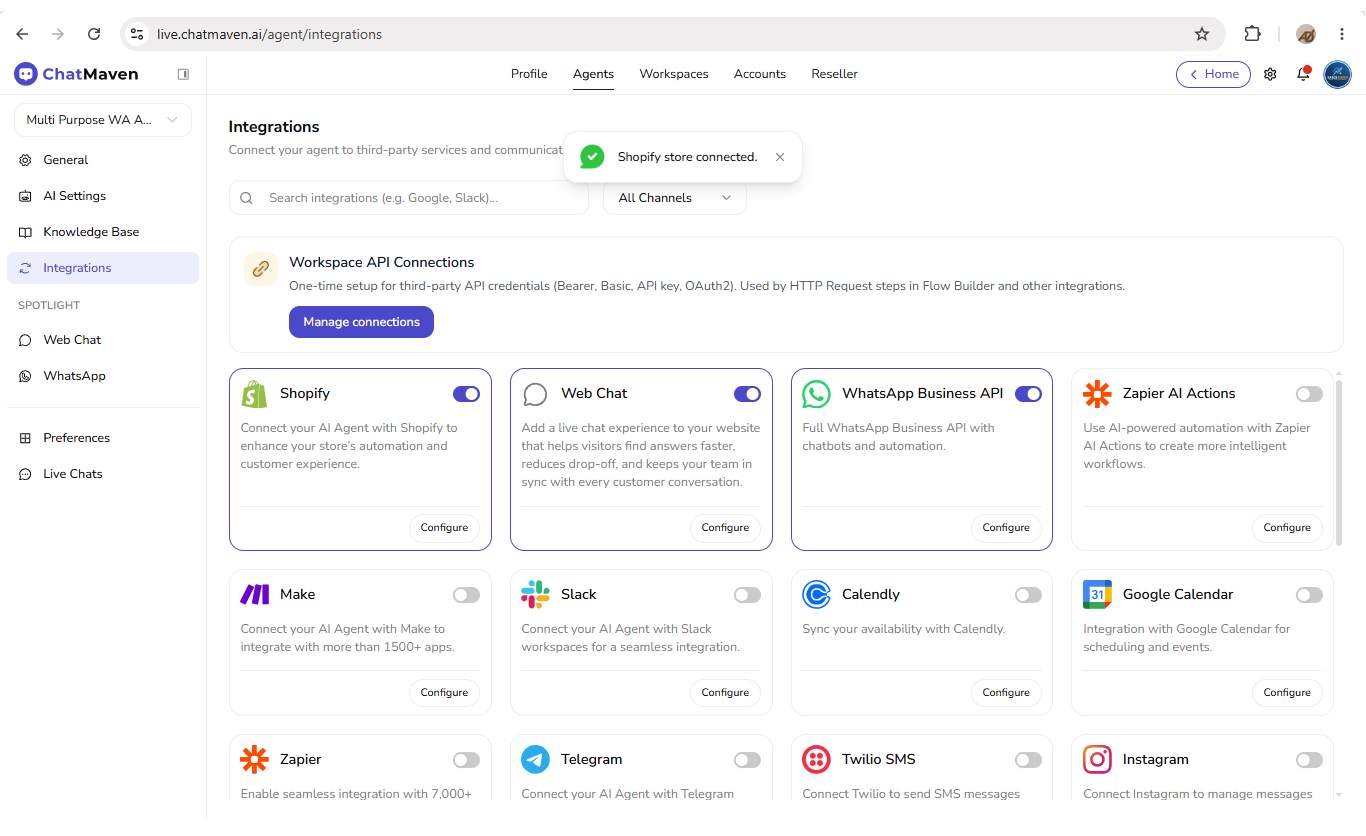Click the Web Chat bubble icon
The image size is (1366, 836).
pos(535,394)
